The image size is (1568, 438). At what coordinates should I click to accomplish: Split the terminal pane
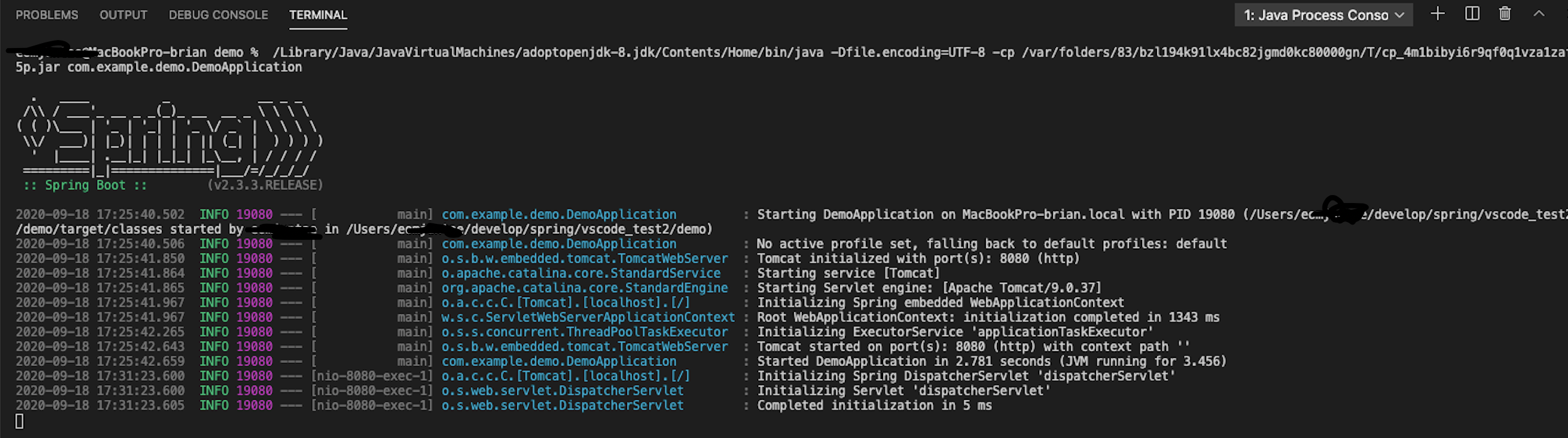pos(1472,14)
